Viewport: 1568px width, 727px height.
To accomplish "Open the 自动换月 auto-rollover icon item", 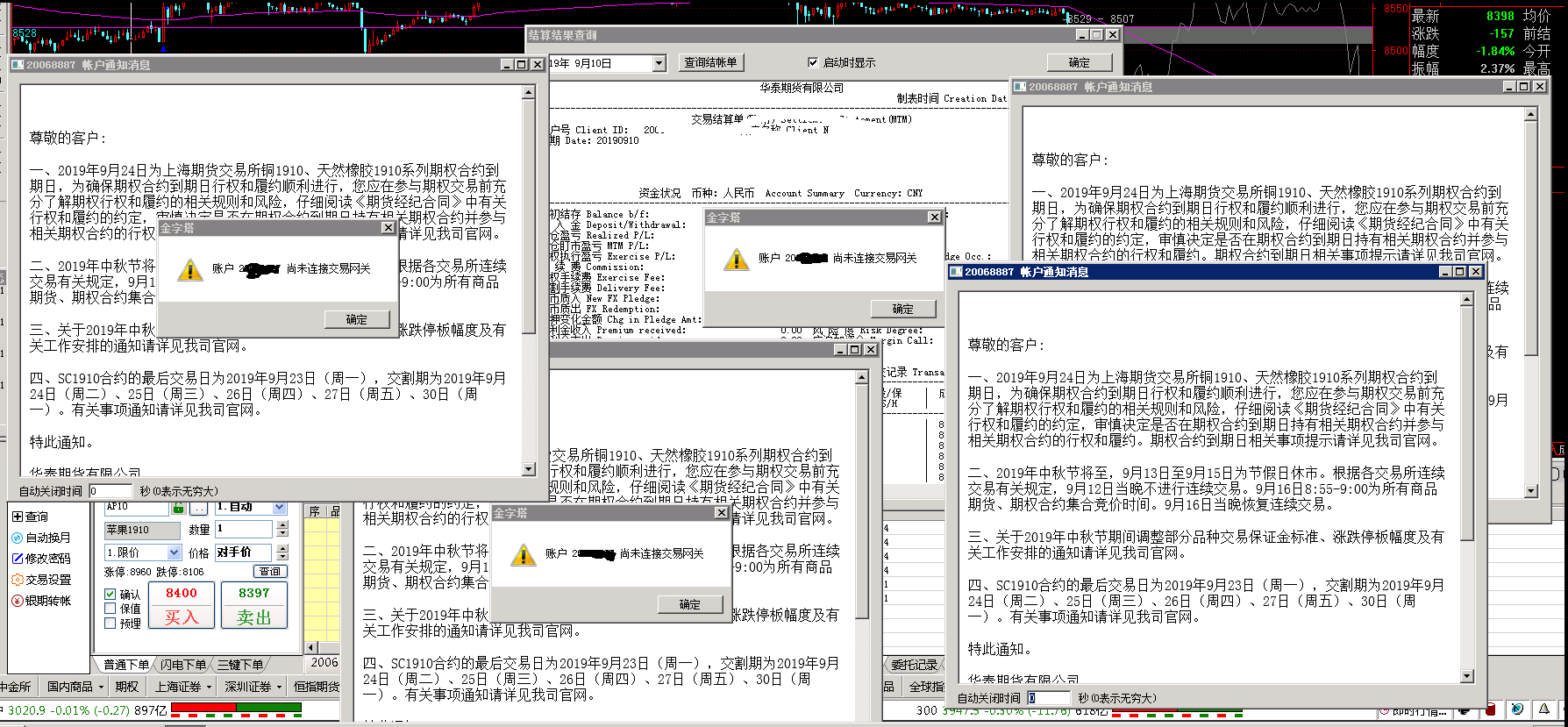I will point(40,538).
